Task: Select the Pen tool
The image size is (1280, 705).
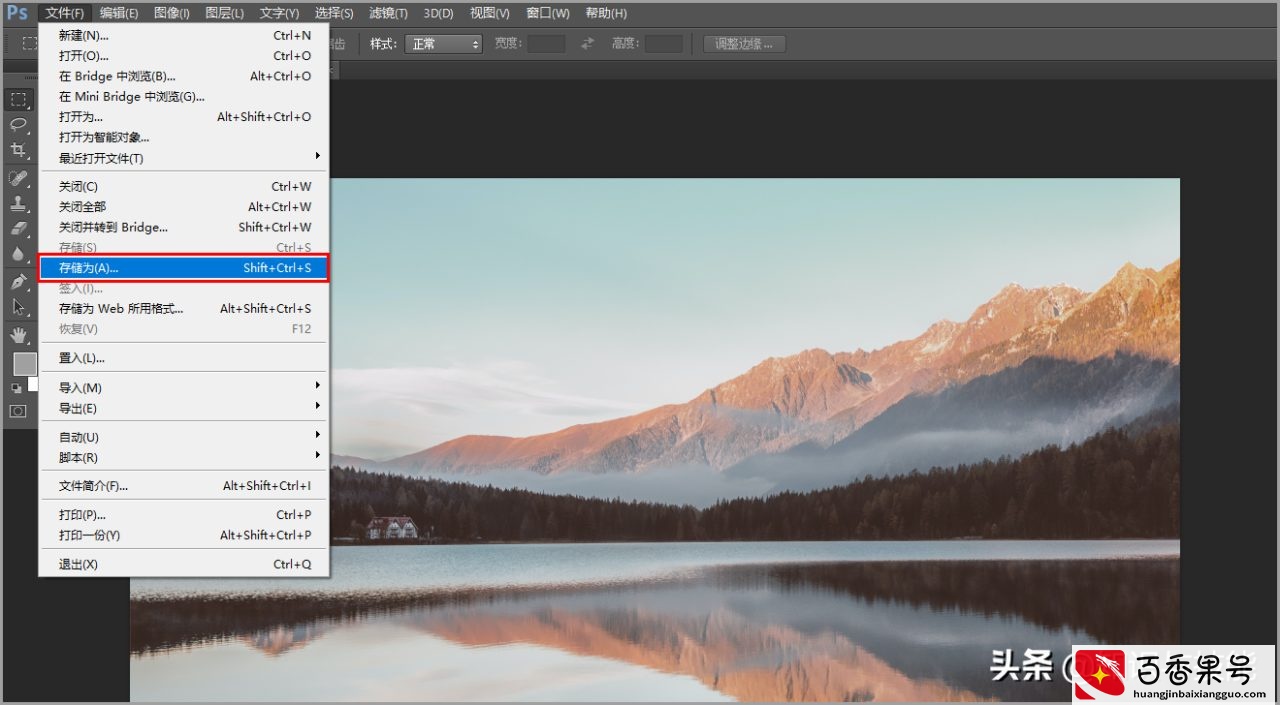Action: click(x=19, y=282)
